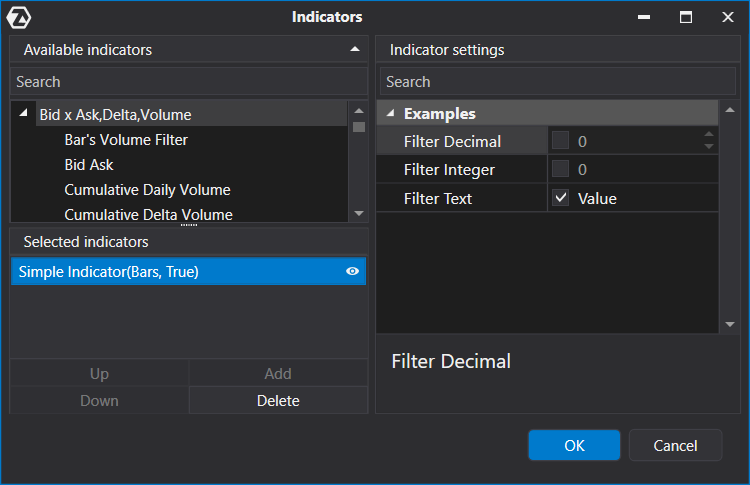Click the application logo icon in title bar
This screenshot has width=750, height=485.
(19, 18)
